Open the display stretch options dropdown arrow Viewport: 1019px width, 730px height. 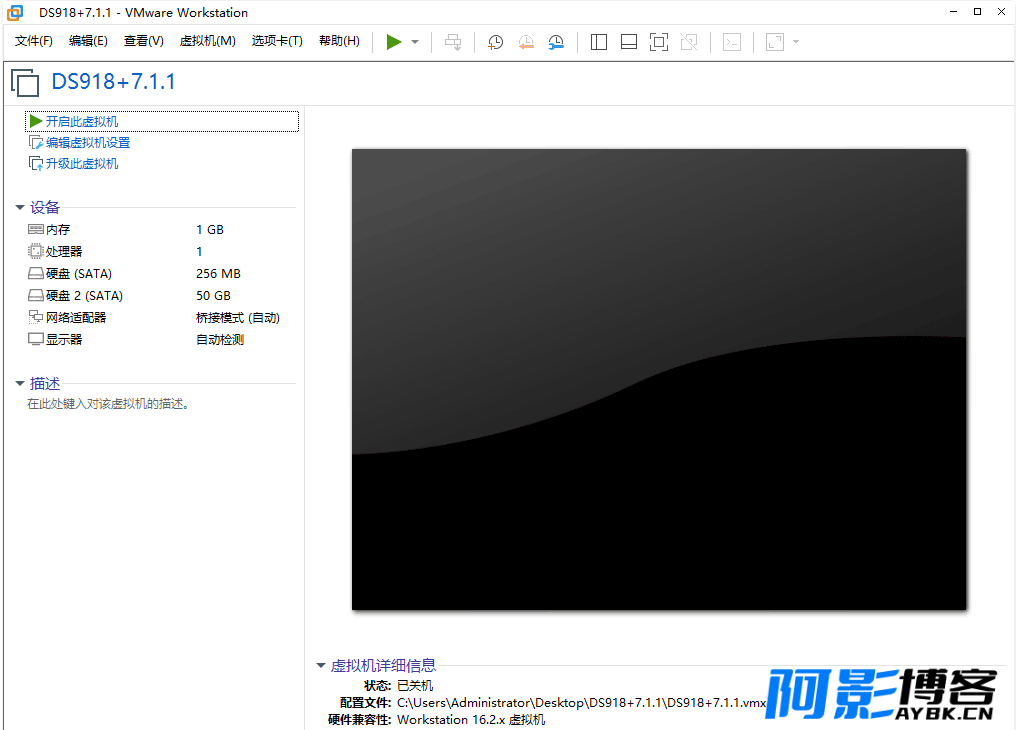(x=796, y=42)
